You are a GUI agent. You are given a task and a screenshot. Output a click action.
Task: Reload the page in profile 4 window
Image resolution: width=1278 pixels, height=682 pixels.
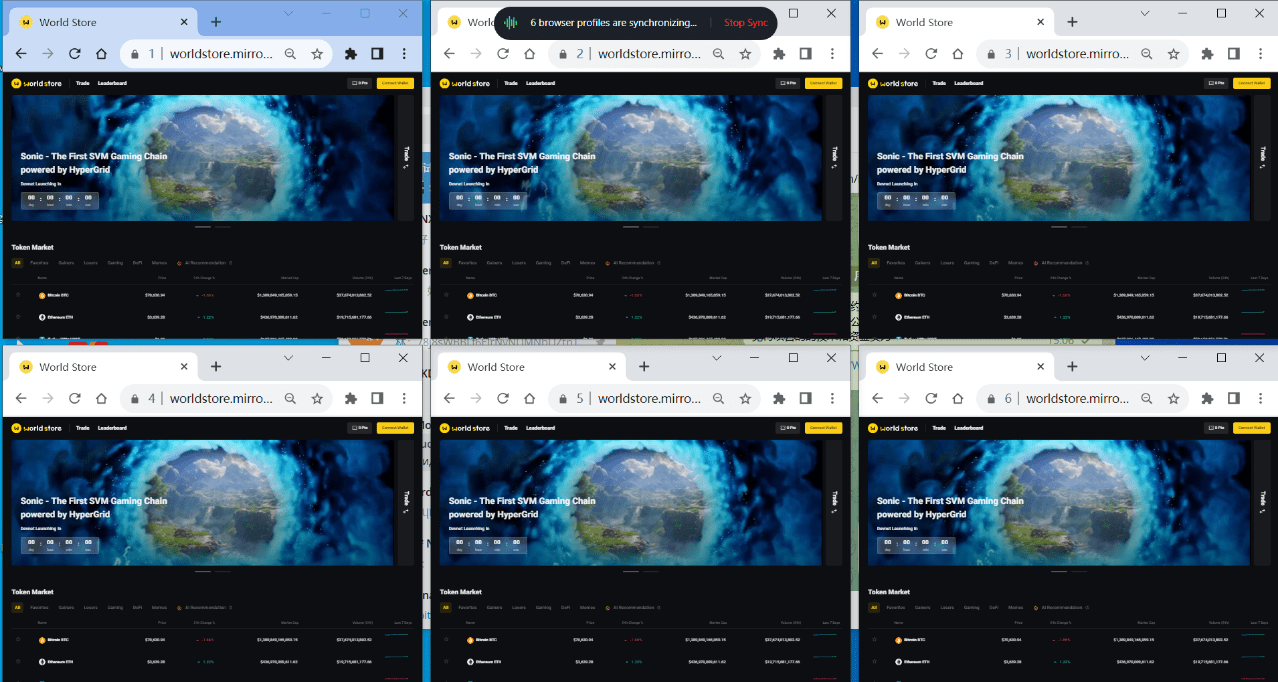(74, 398)
